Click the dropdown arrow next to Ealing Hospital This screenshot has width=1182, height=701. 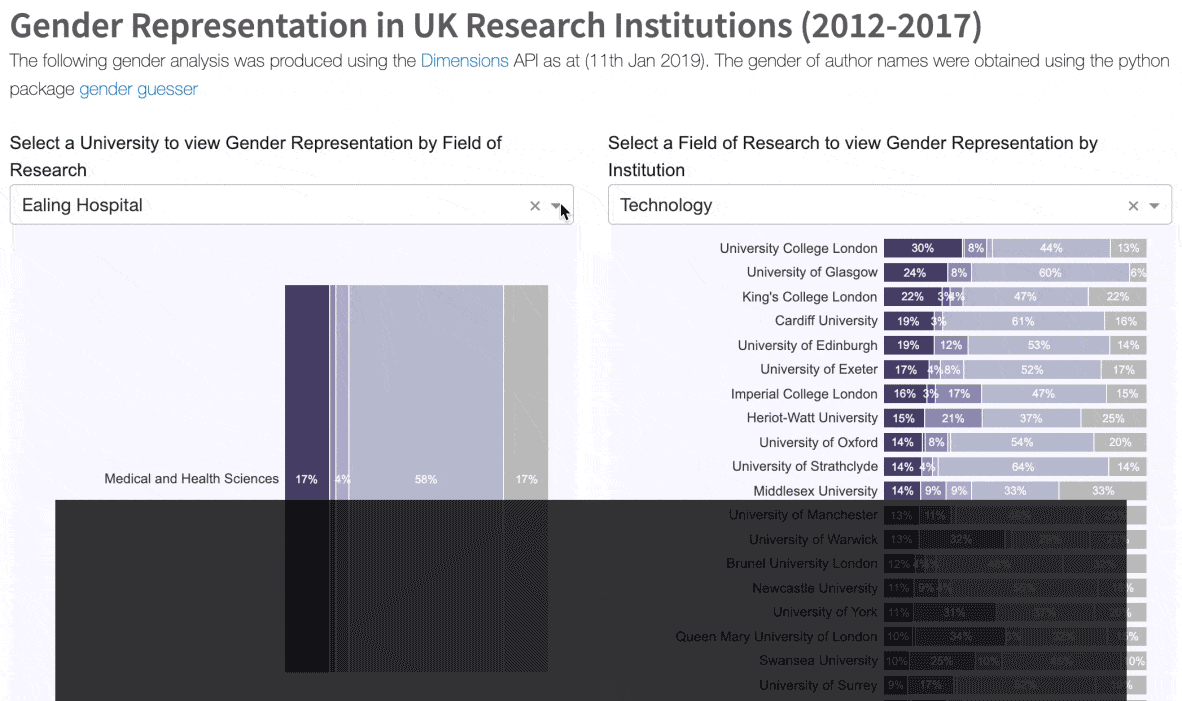(x=557, y=205)
